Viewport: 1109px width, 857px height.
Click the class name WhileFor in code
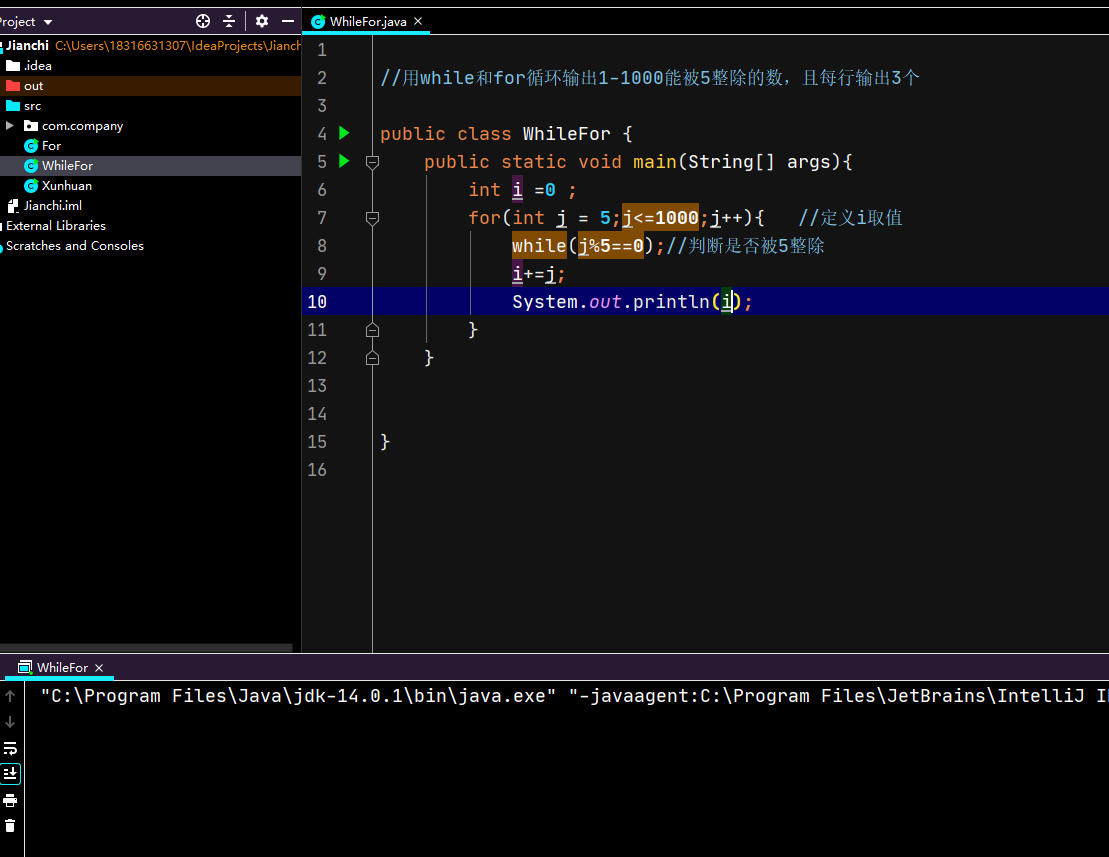coord(567,134)
